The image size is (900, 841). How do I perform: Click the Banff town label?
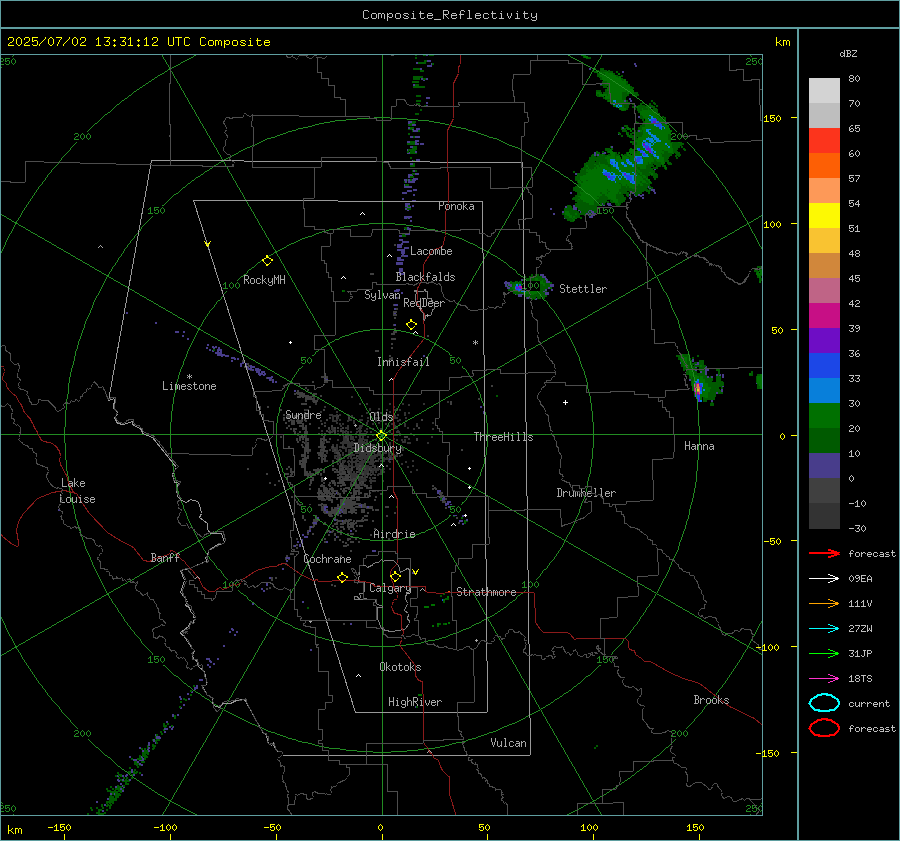[x=165, y=557]
